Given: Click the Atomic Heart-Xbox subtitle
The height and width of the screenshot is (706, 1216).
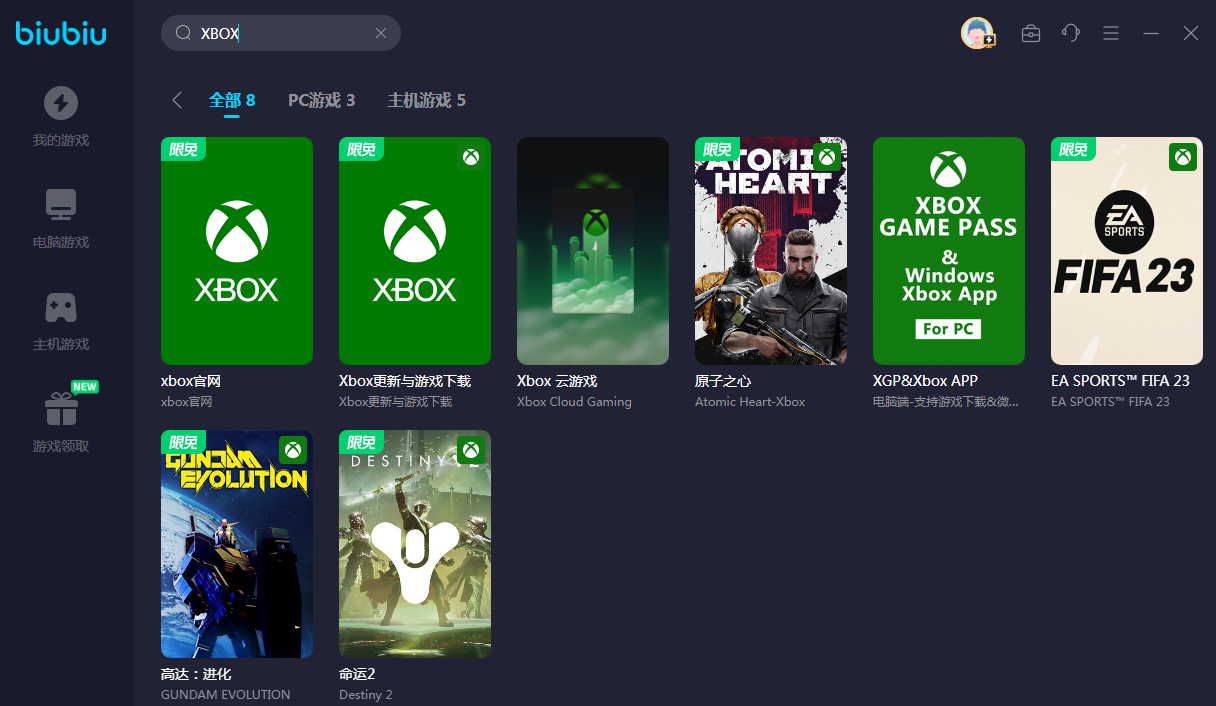Looking at the screenshot, I should tap(750, 402).
